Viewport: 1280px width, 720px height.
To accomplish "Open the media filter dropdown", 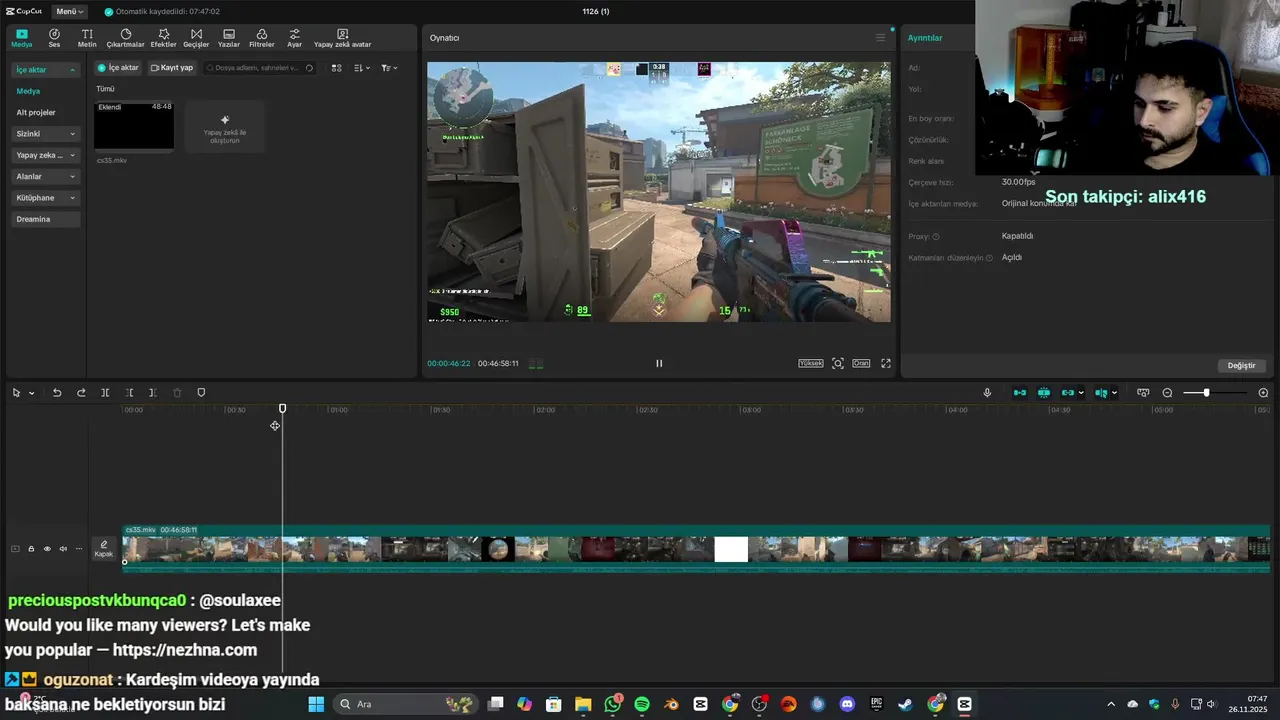I will click(389, 68).
